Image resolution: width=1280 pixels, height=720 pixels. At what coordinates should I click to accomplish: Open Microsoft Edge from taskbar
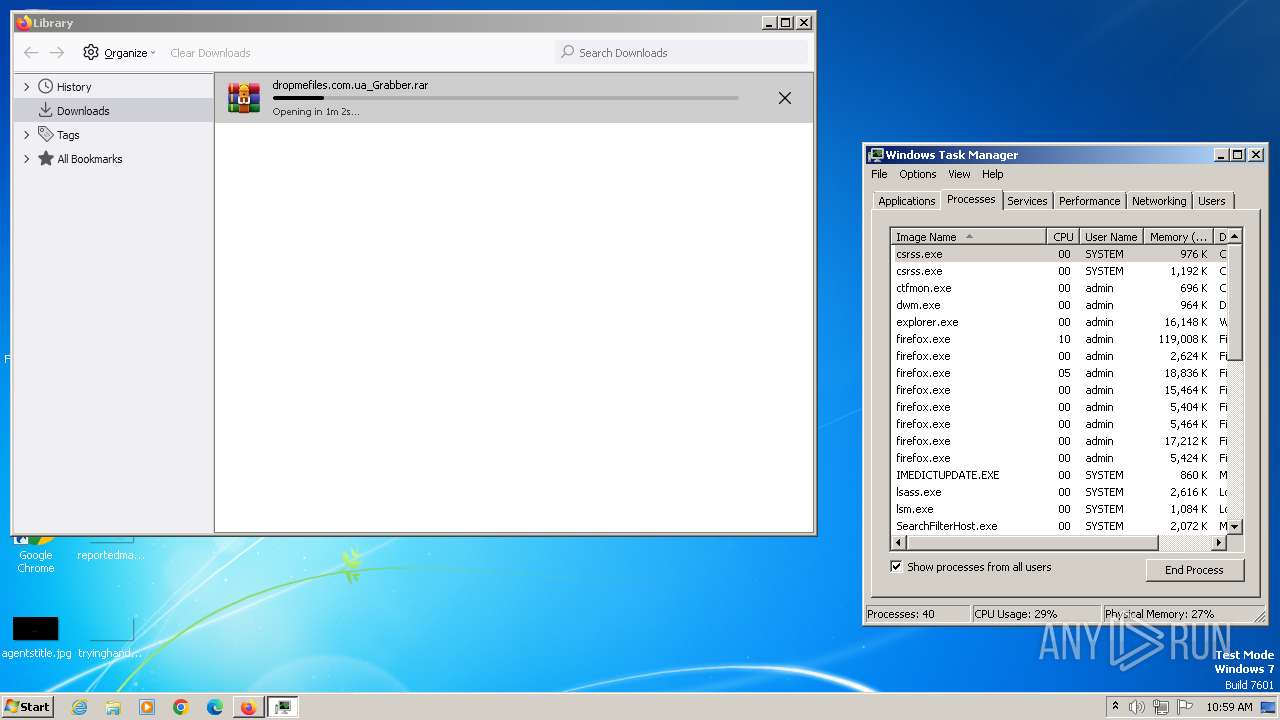[215, 707]
